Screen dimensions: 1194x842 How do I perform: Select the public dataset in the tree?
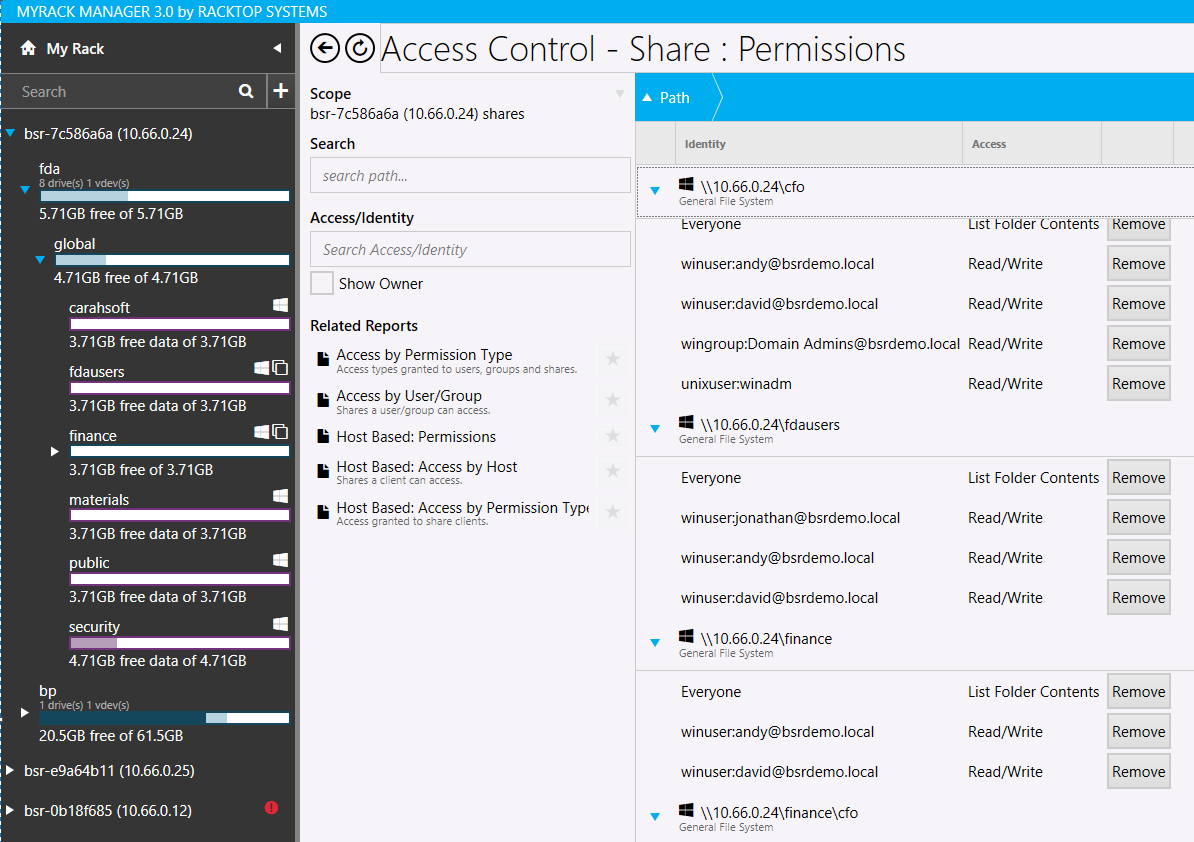[89, 563]
